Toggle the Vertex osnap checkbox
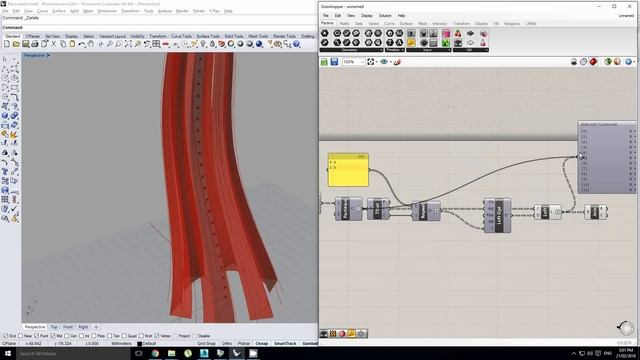This screenshot has height=360, width=640. click(x=157, y=336)
